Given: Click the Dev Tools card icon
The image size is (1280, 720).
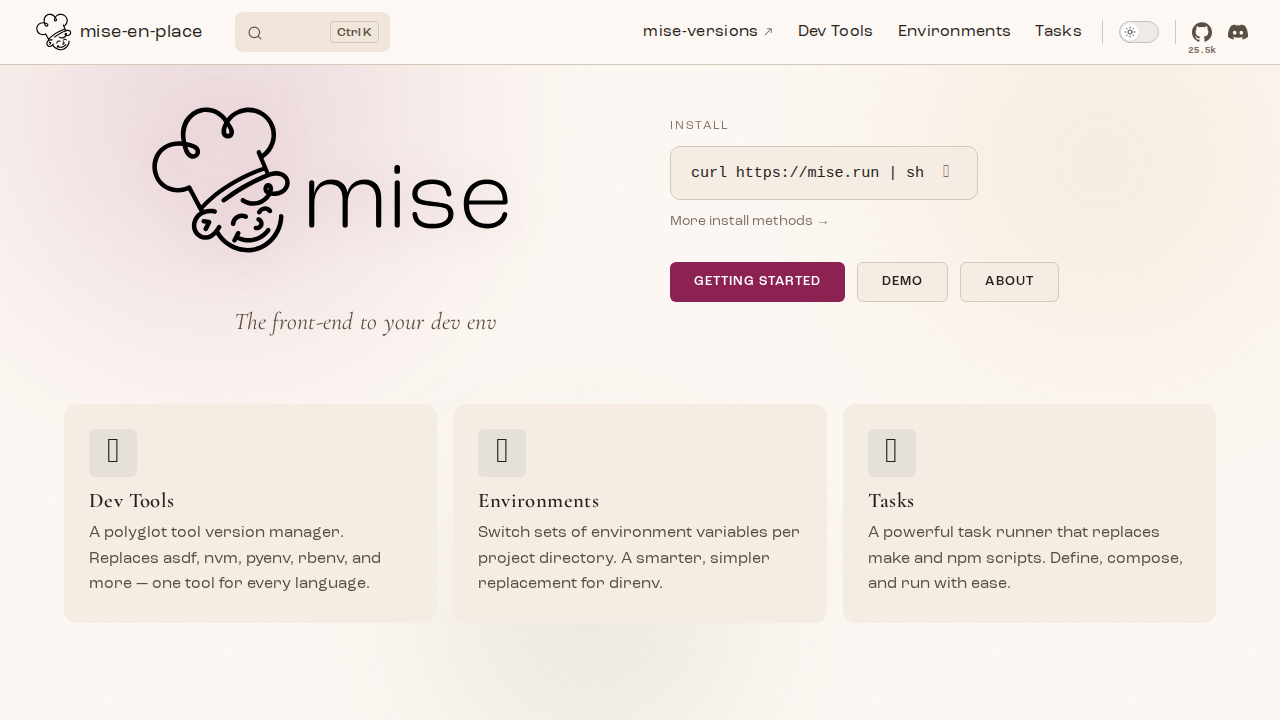Looking at the screenshot, I should pyautogui.click(x=113, y=452).
